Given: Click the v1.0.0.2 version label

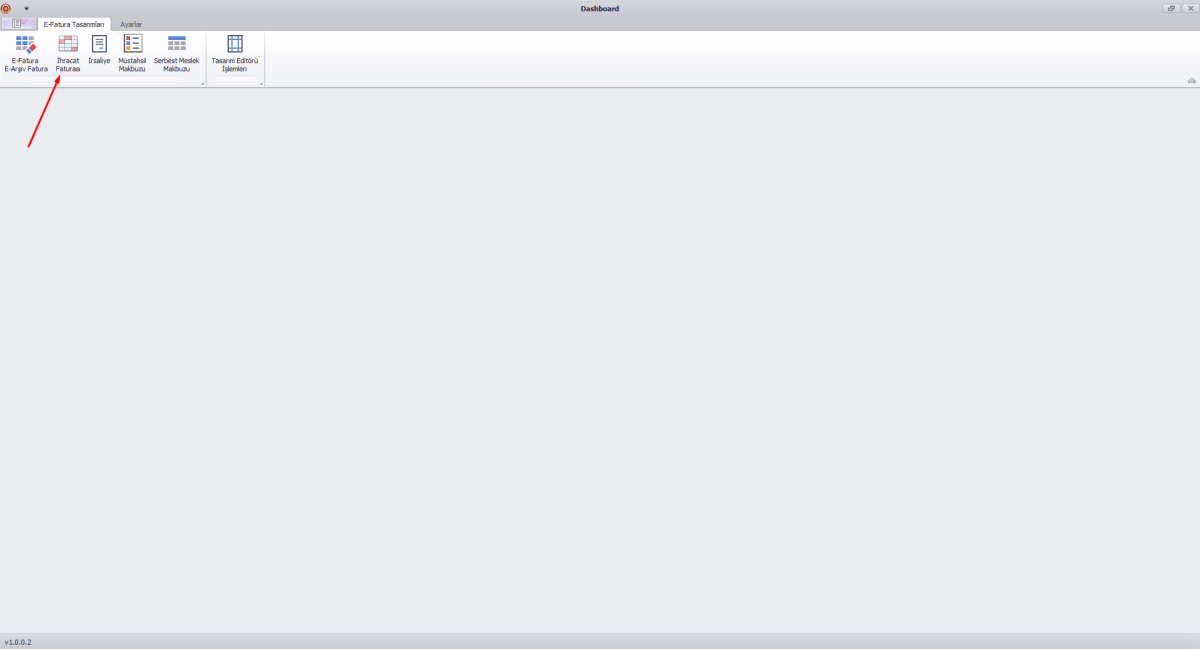Looking at the screenshot, I should tap(18, 641).
